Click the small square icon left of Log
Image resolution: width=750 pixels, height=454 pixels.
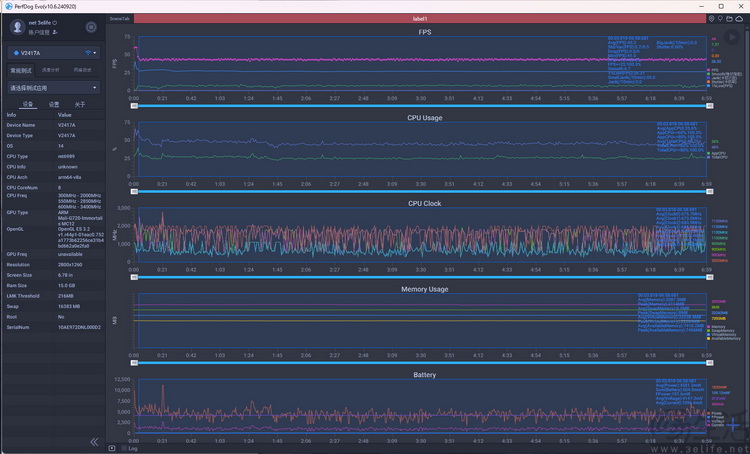pos(112,448)
